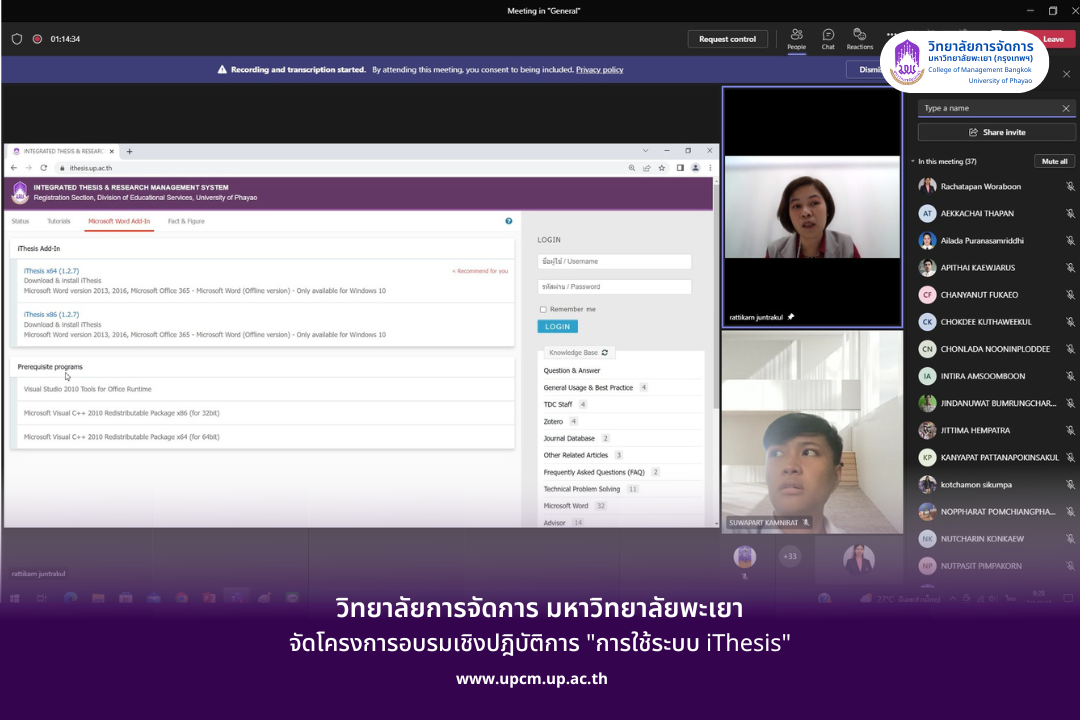The width and height of the screenshot is (1080, 720).
Task: Click mic-off icon next to INTIRA AMSOOMBOON
Action: pos(1070,376)
